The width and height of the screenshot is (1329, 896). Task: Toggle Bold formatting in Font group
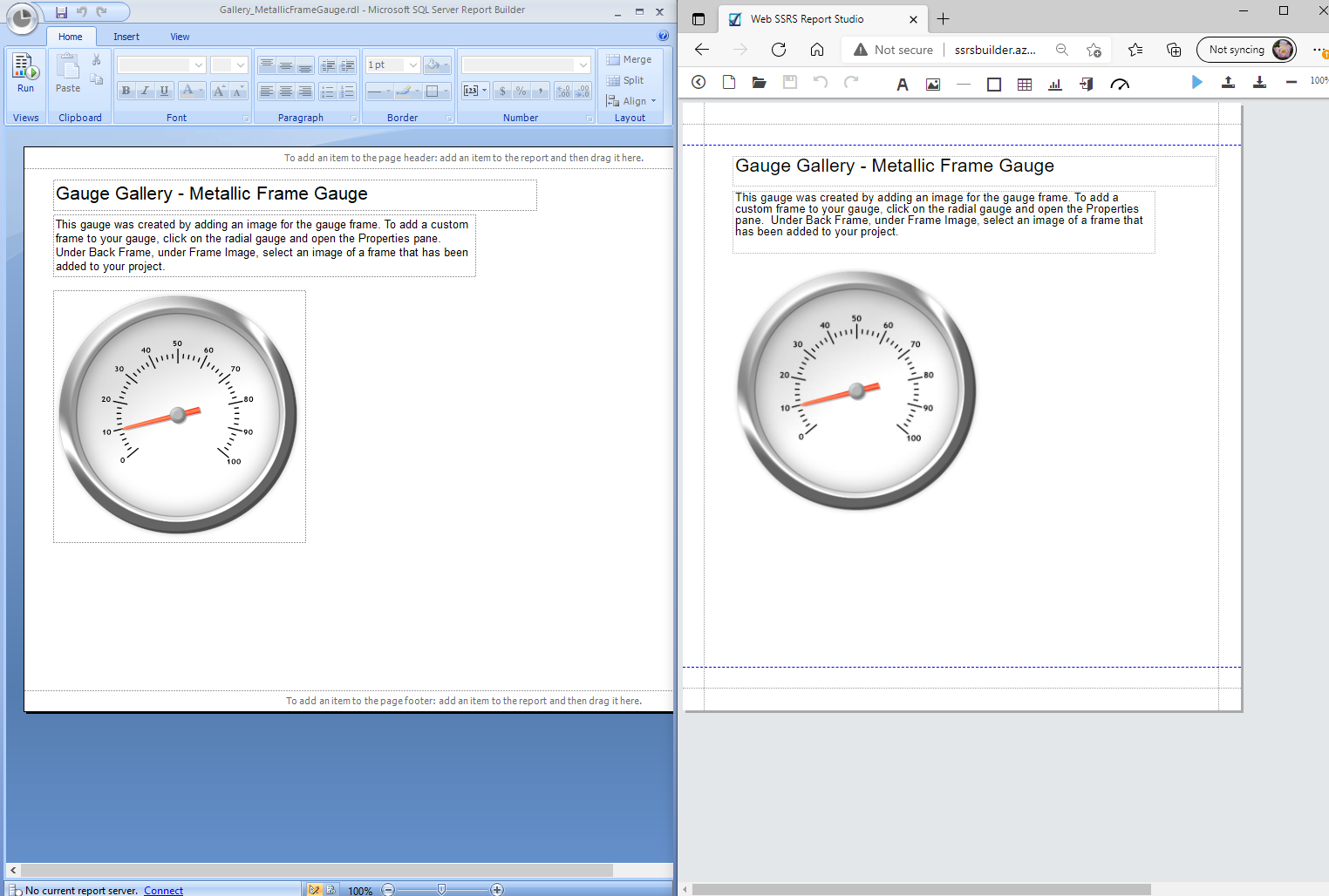(126, 91)
